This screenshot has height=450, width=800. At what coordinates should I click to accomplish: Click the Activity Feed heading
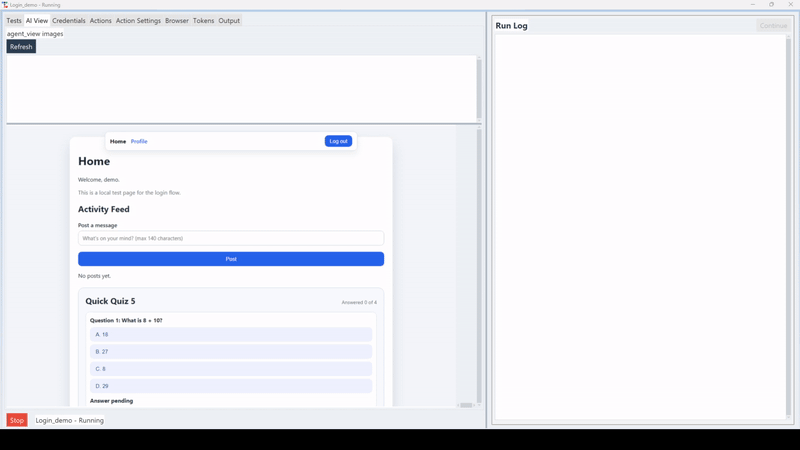coord(104,209)
